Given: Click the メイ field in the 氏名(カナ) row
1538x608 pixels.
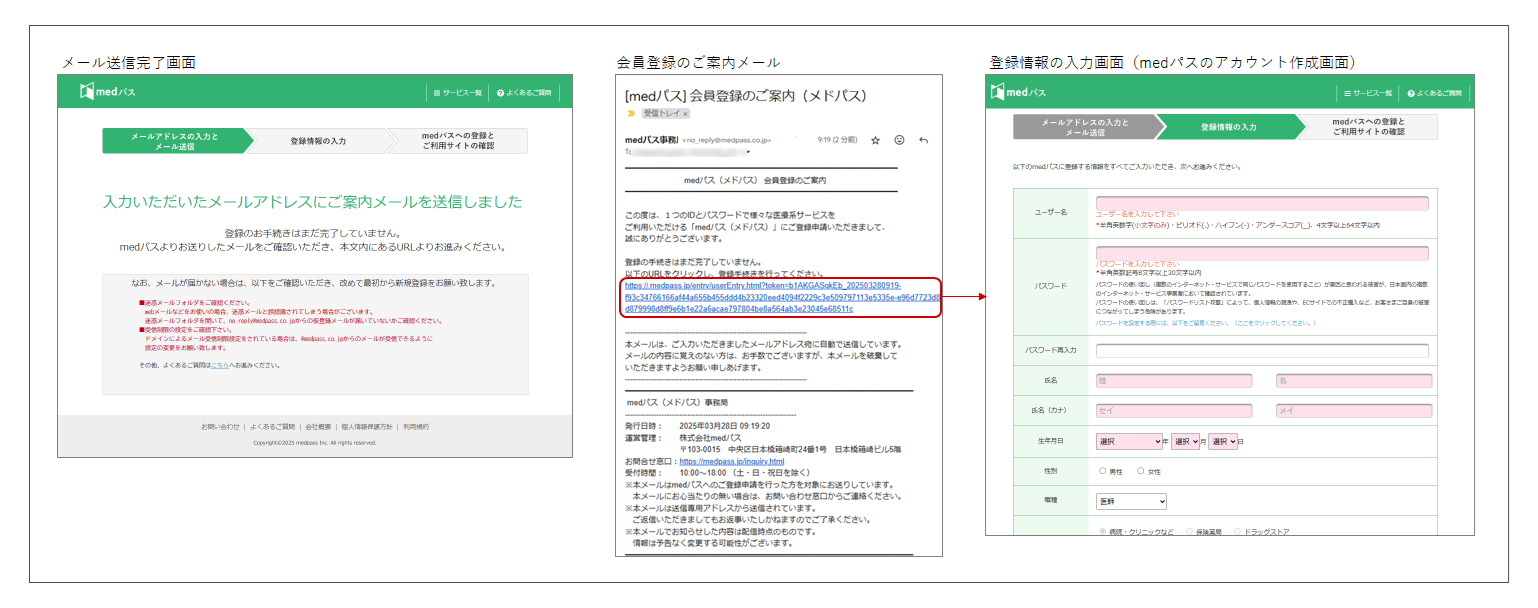Looking at the screenshot, I should [x=1352, y=411].
